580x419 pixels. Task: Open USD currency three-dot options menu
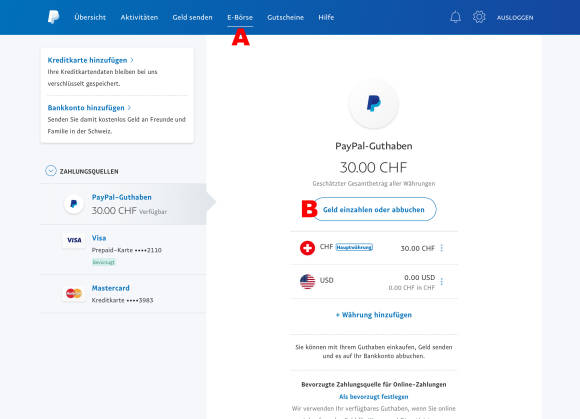click(442, 282)
